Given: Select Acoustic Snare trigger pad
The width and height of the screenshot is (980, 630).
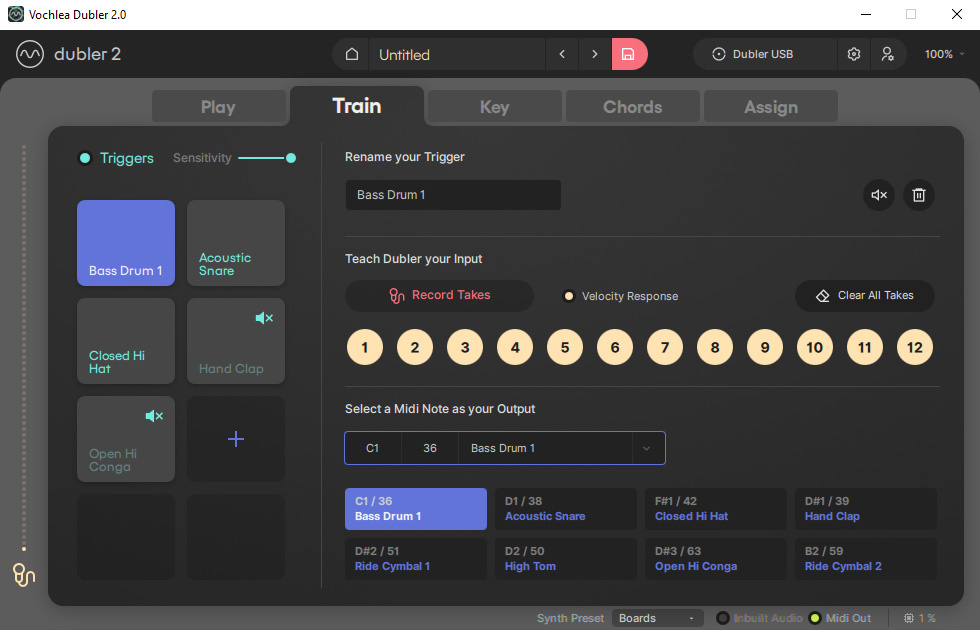Looking at the screenshot, I should [236, 243].
